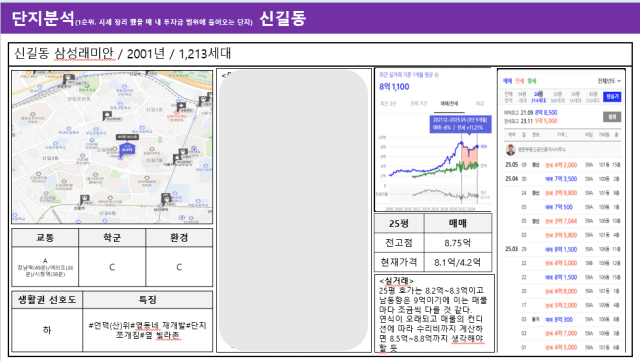Screen dimensions: 640x361
Task: Open the 전세 3억 9,800 transaction row
Action: (x=563, y=193)
